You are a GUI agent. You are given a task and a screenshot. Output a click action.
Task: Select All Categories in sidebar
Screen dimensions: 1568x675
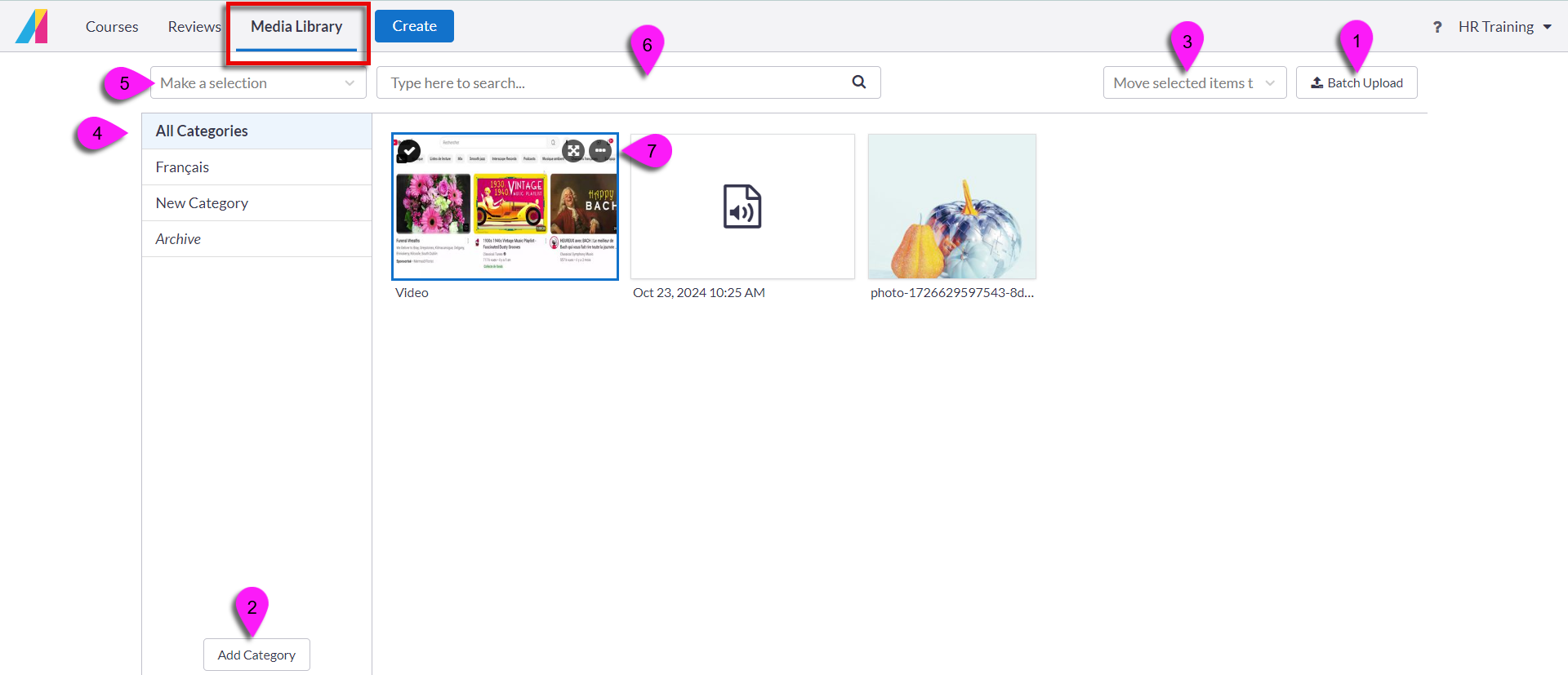pyautogui.click(x=256, y=131)
